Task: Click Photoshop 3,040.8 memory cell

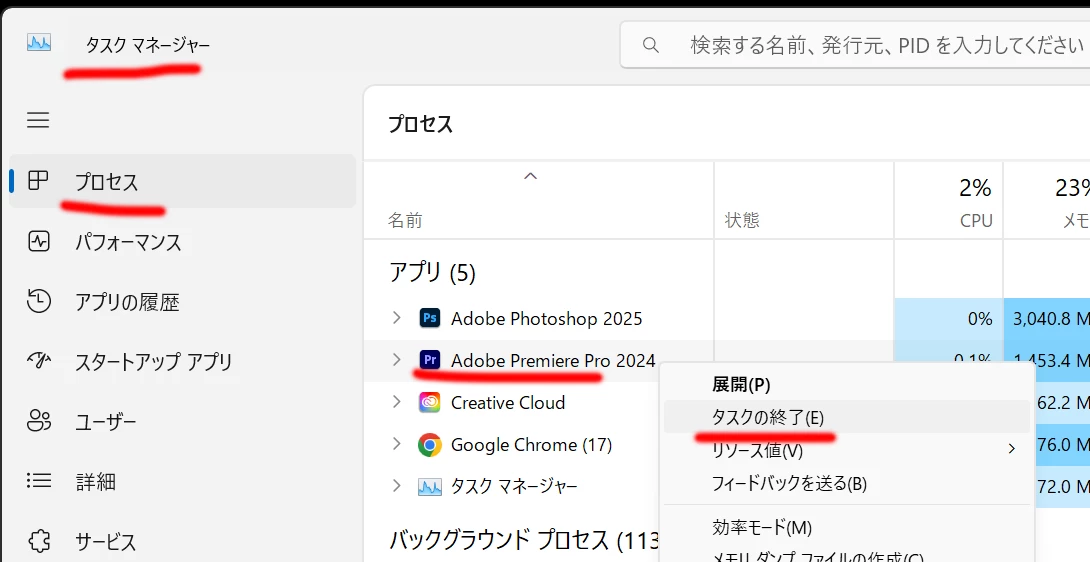Action: pyautogui.click(x=1047, y=319)
